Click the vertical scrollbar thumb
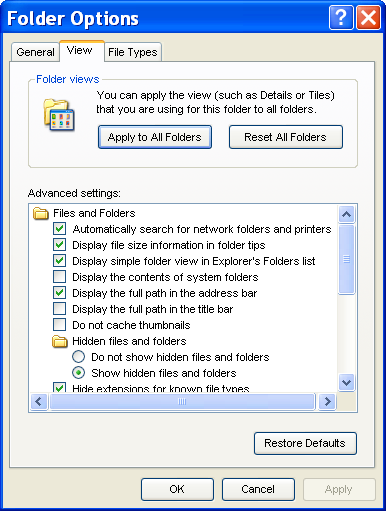 [x=347, y=259]
